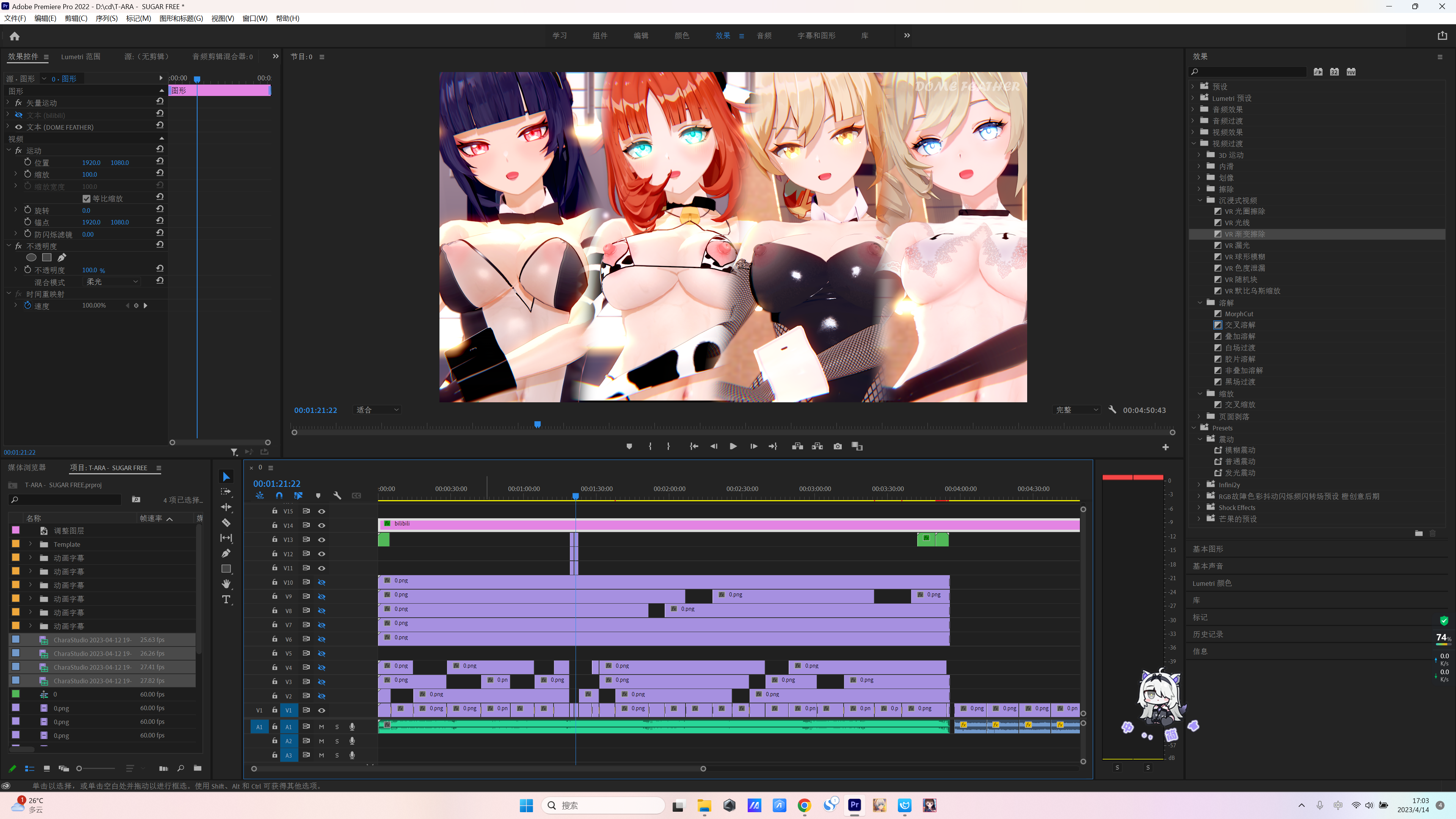Click the effects panel search field
Viewport: 1456px width, 819px height.
(1248, 72)
